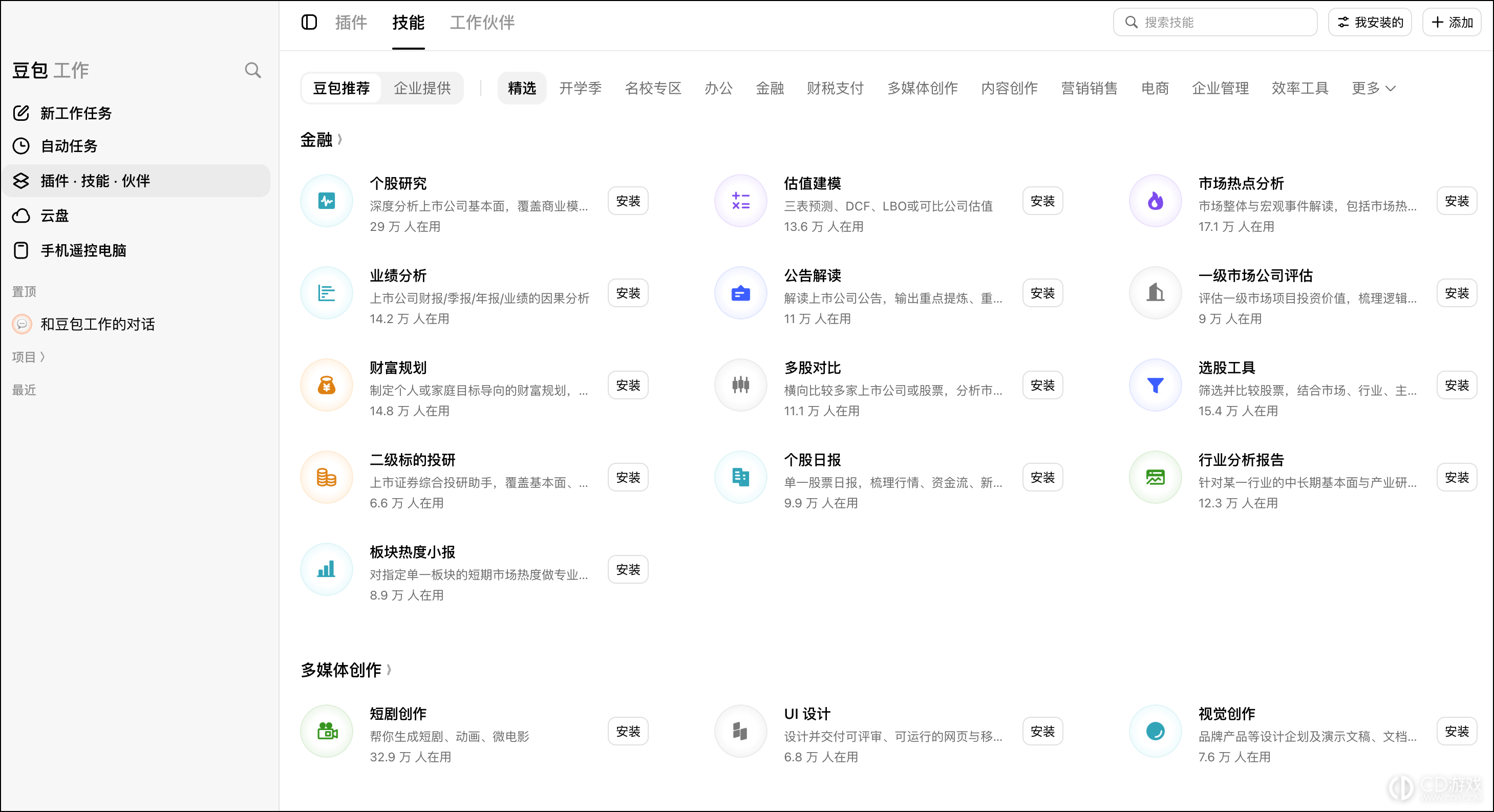This screenshot has width=1494, height=812.
Task: Click the 视觉创作 round icon
Action: pyautogui.click(x=1155, y=732)
